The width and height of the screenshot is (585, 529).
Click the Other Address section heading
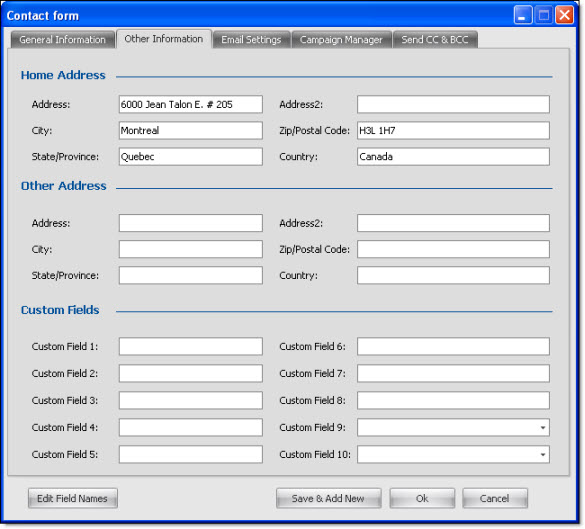pyautogui.click(x=63, y=186)
